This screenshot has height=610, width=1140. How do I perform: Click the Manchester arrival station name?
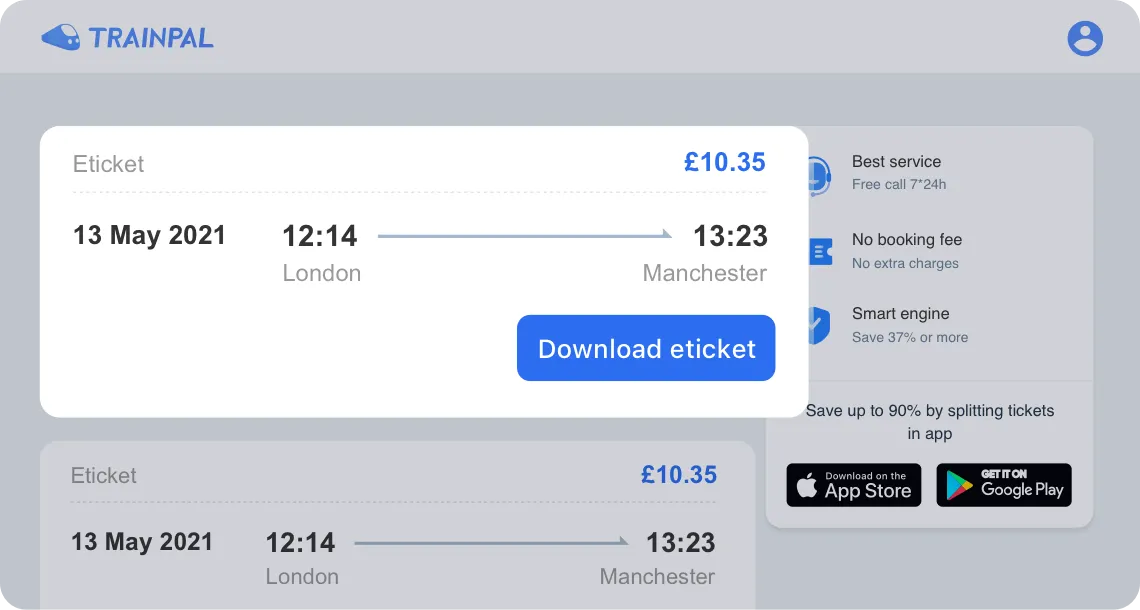704,272
